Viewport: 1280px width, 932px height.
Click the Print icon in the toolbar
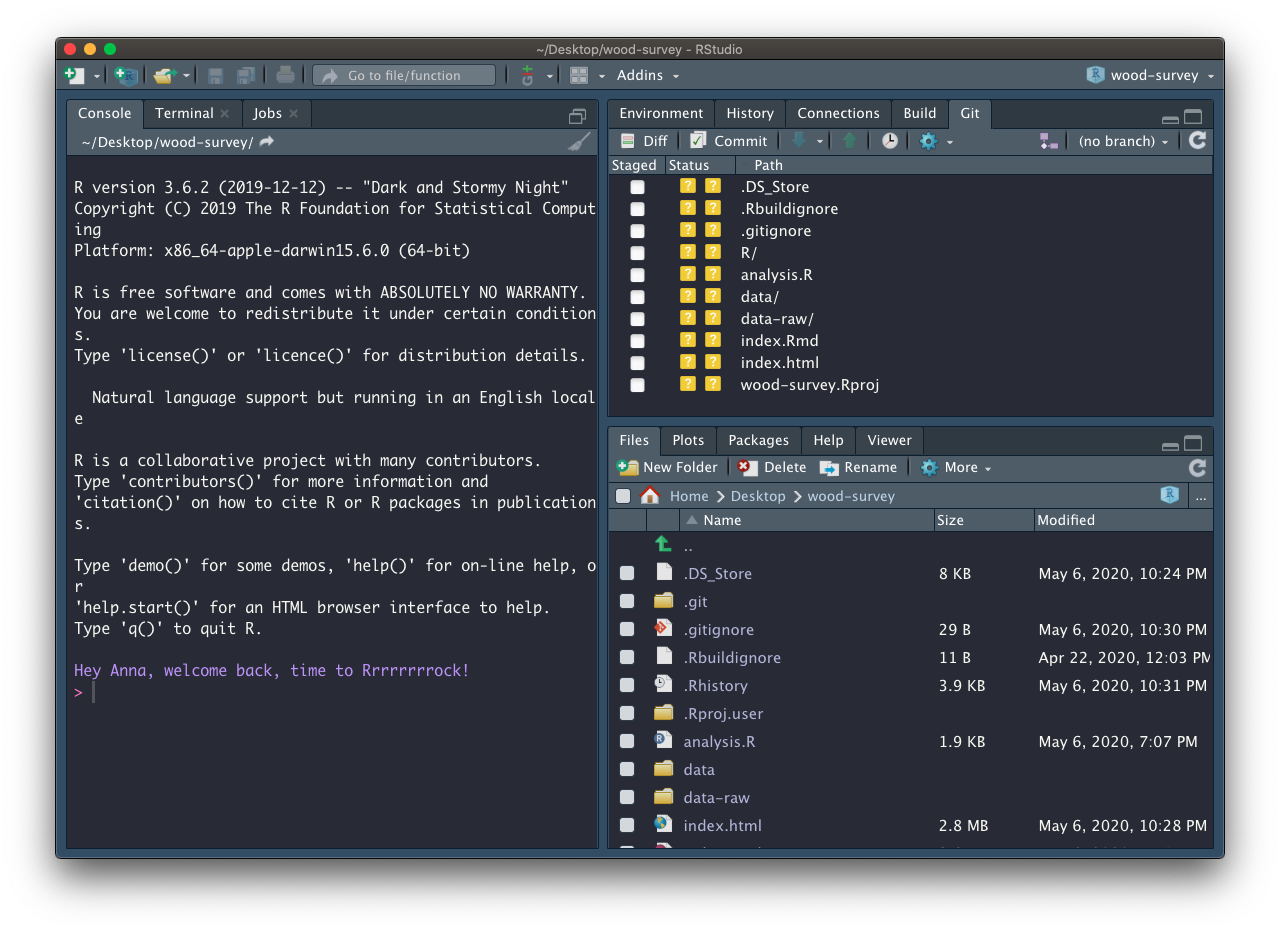click(285, 75)
